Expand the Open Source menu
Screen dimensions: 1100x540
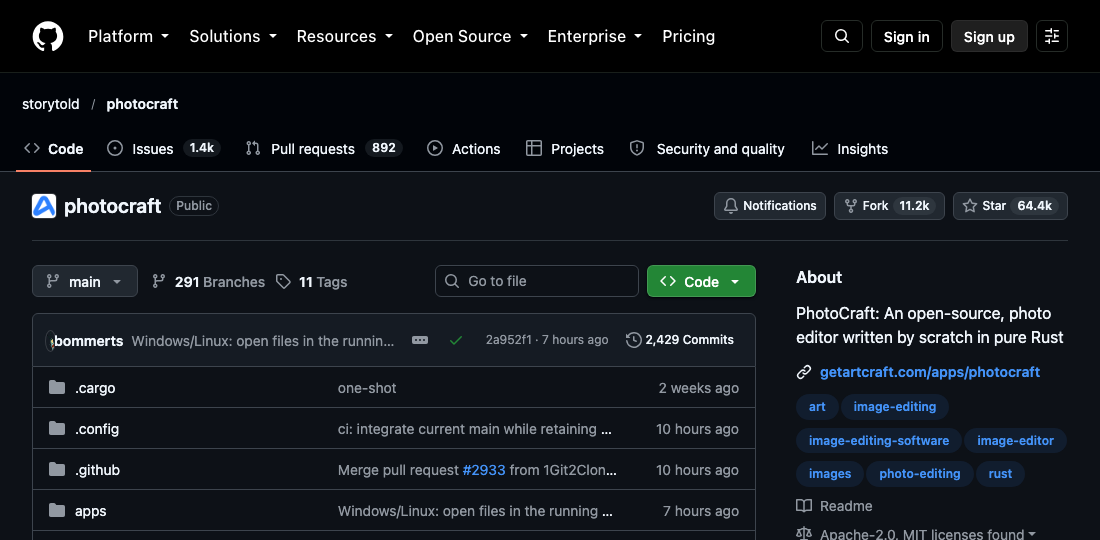point(470,36)
